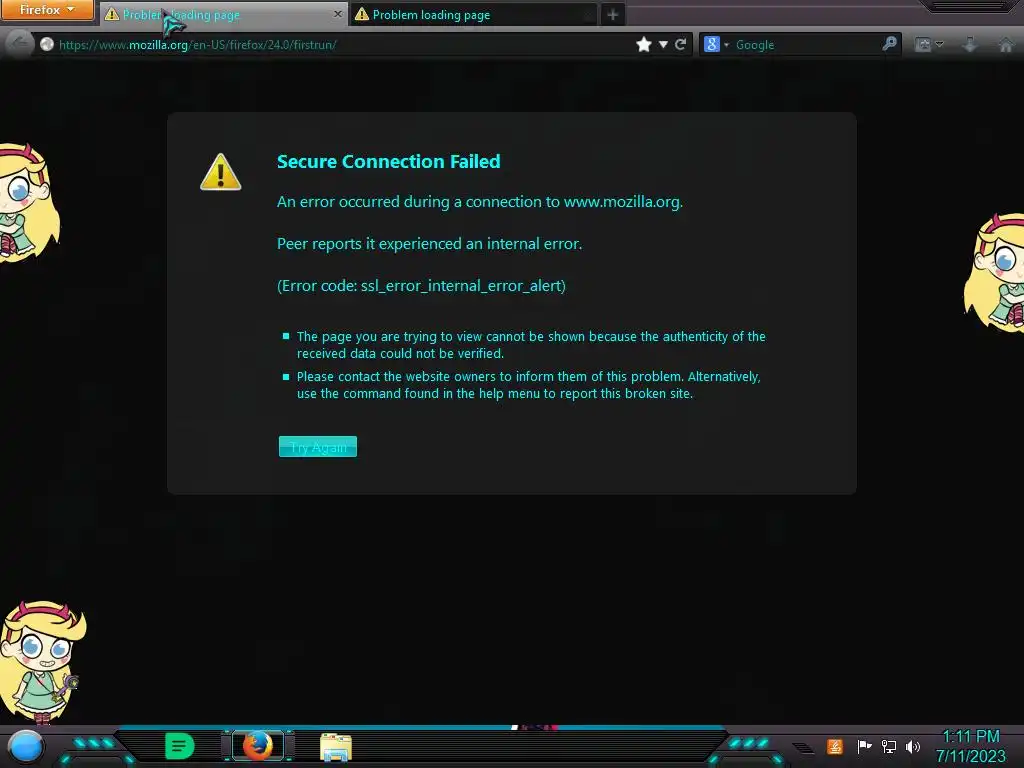Open the orange Java tray icon

(x=835, y=746)
